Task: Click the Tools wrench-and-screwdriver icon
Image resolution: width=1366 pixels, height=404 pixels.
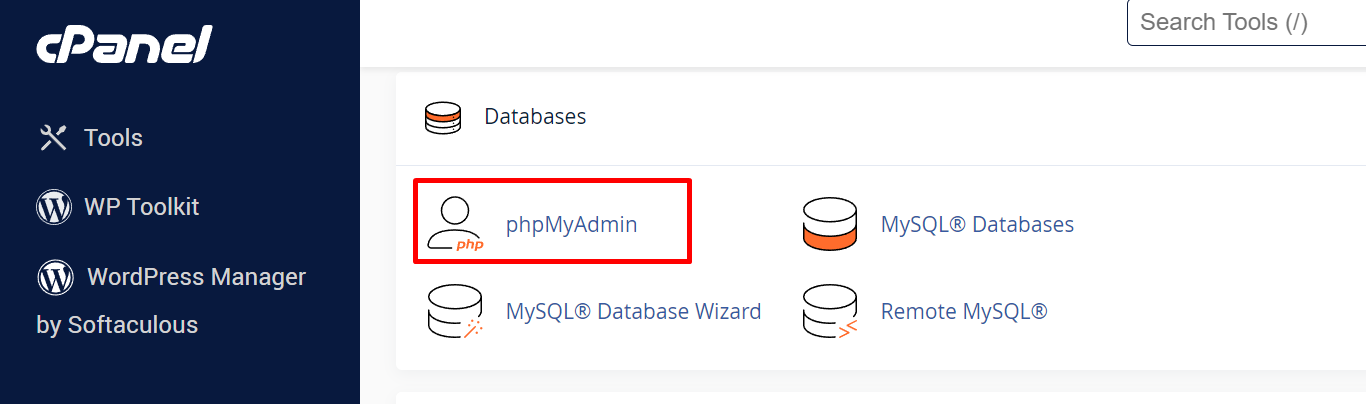Action: [53, 138]
